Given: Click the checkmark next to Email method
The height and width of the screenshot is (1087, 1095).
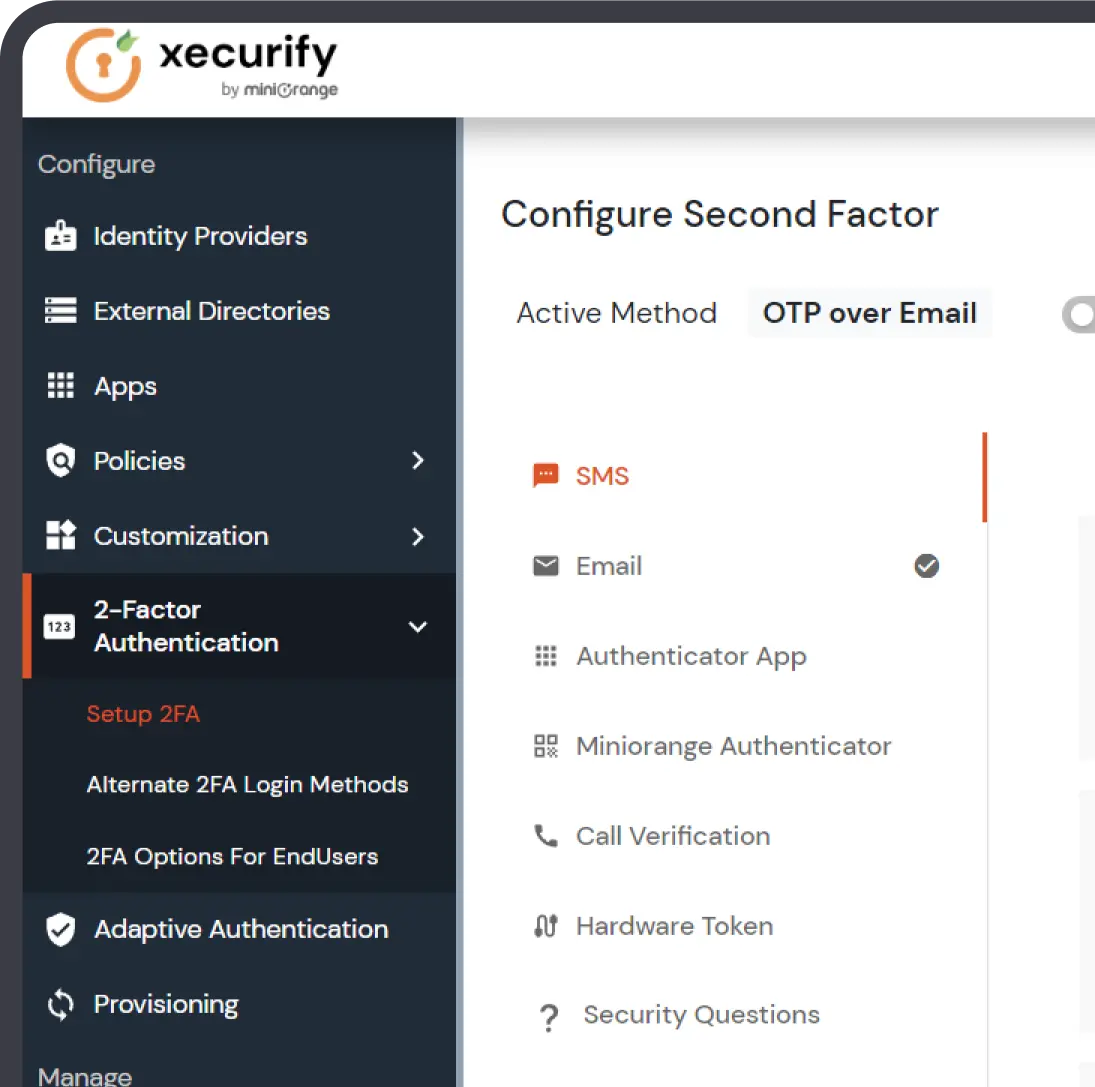Looking at the screenshot, I should coord(926,566).
